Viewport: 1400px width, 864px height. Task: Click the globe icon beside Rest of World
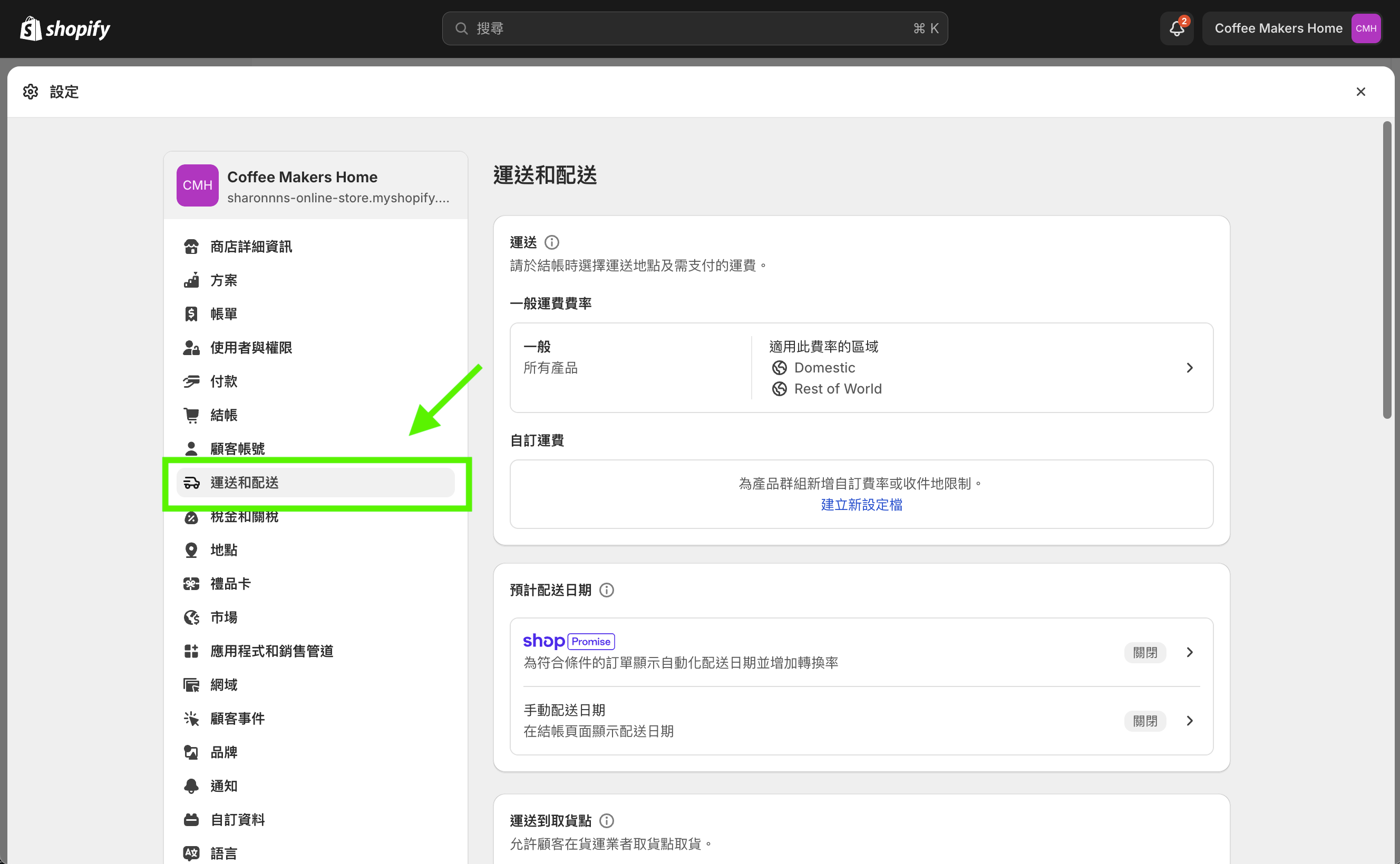[779, 389]
